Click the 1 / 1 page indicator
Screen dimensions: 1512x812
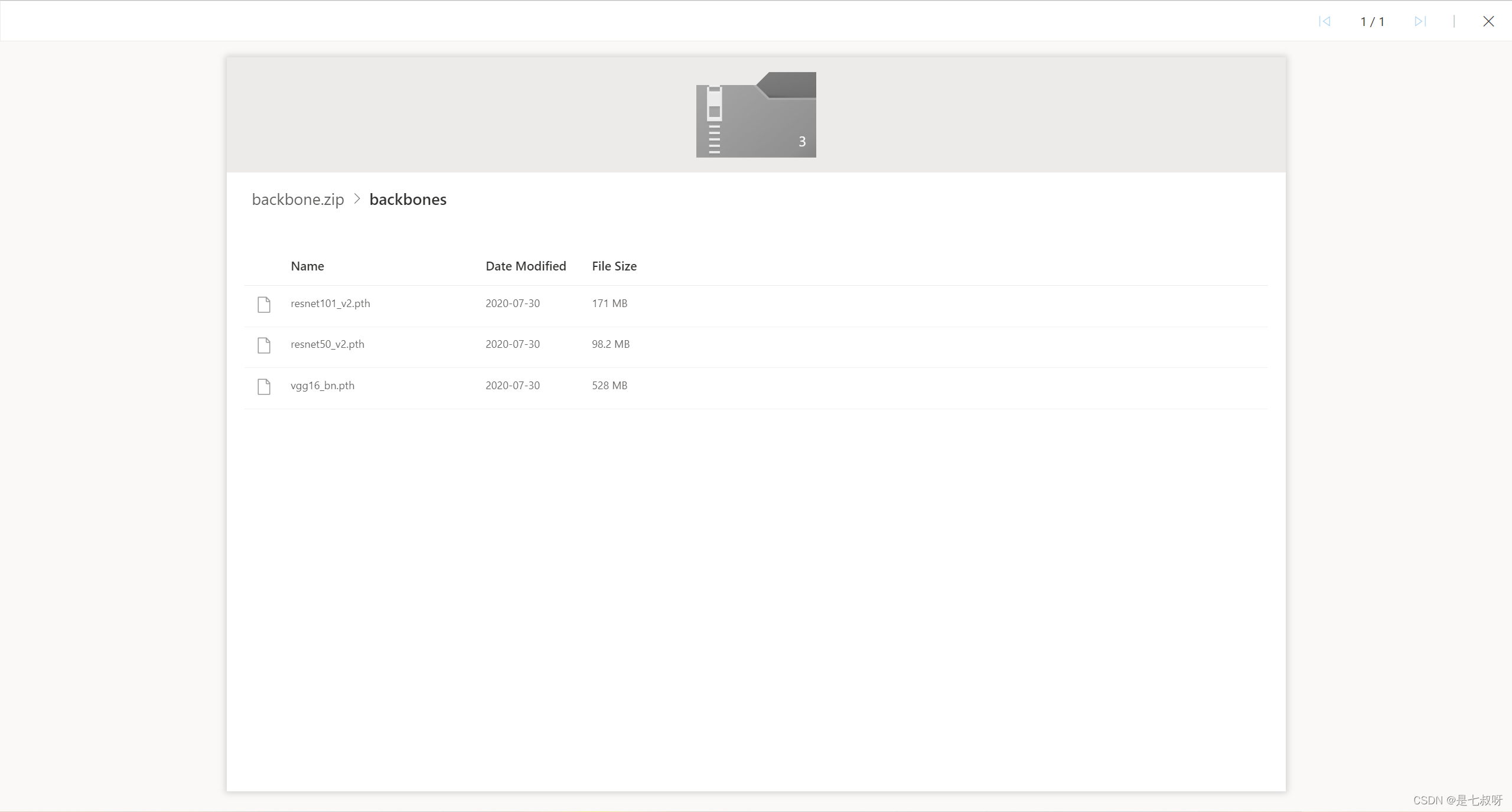point(1373,22)
